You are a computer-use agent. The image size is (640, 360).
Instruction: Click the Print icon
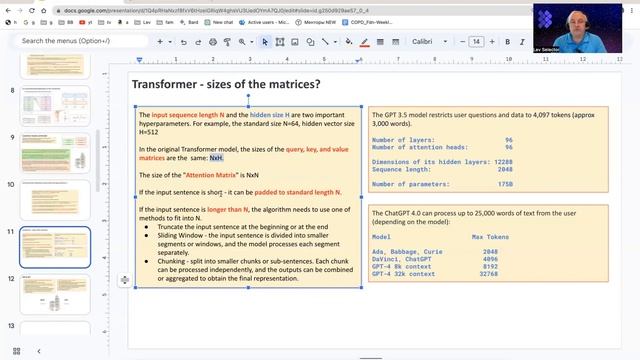[x=213, y=42]
